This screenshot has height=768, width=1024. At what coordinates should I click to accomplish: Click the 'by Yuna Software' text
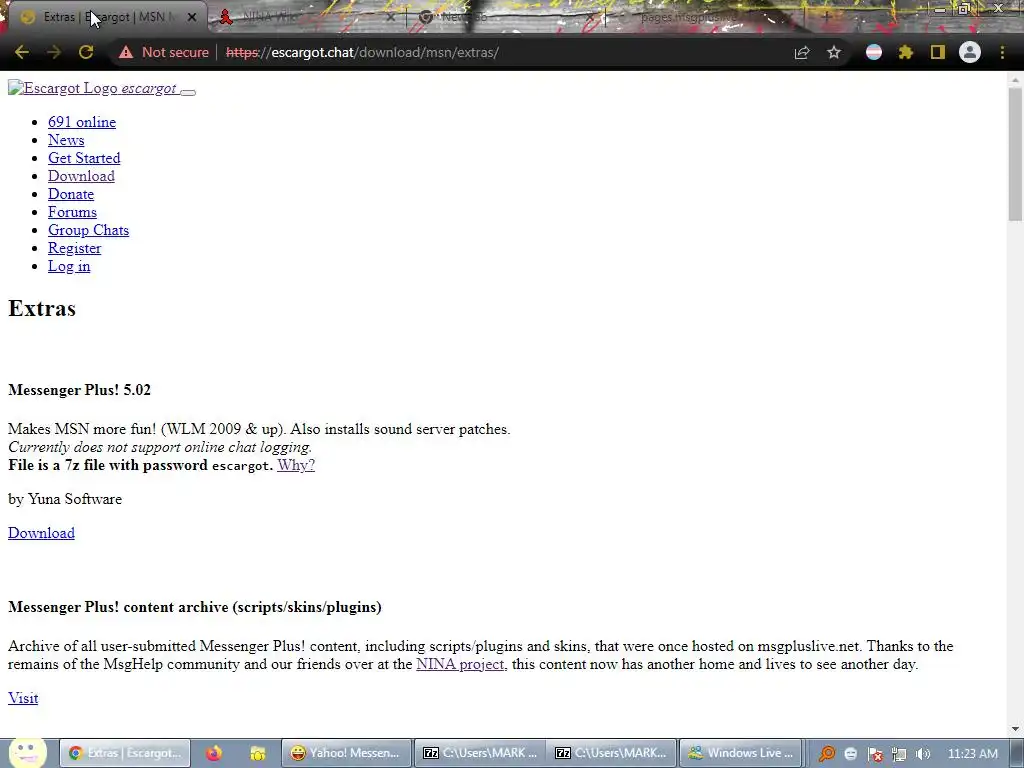[65, 499]
